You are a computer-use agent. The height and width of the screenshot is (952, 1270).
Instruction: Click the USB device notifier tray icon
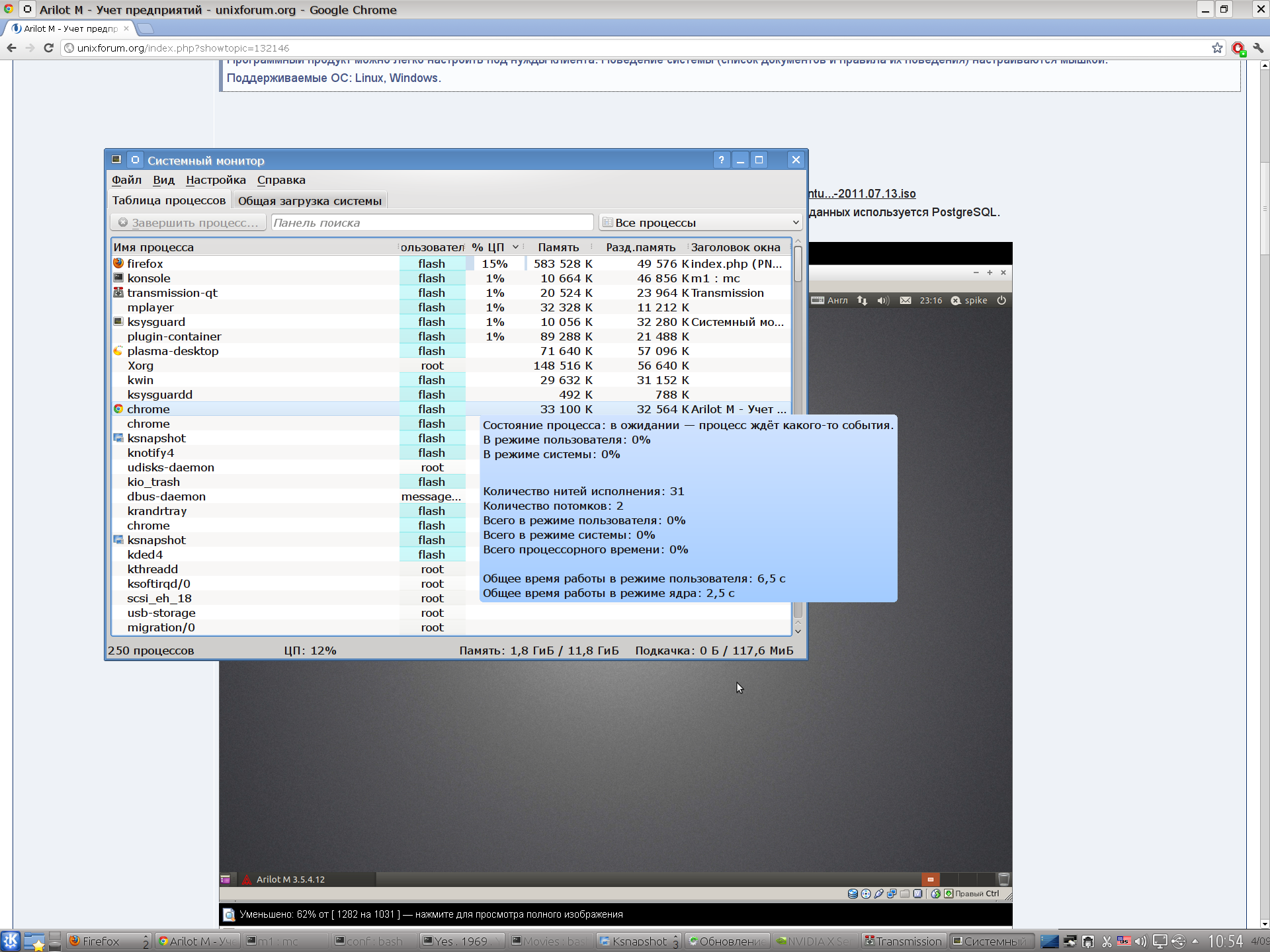click(x=1178, y=941)
